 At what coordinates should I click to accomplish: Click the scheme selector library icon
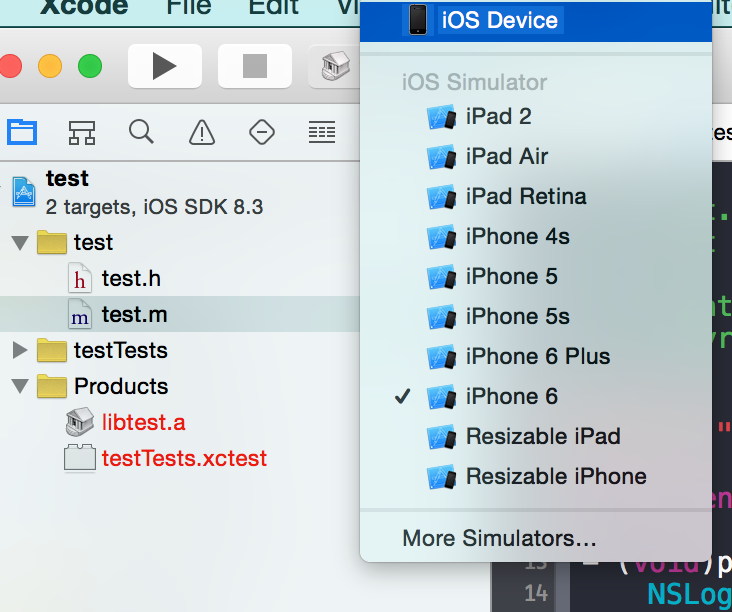point(334,66)
